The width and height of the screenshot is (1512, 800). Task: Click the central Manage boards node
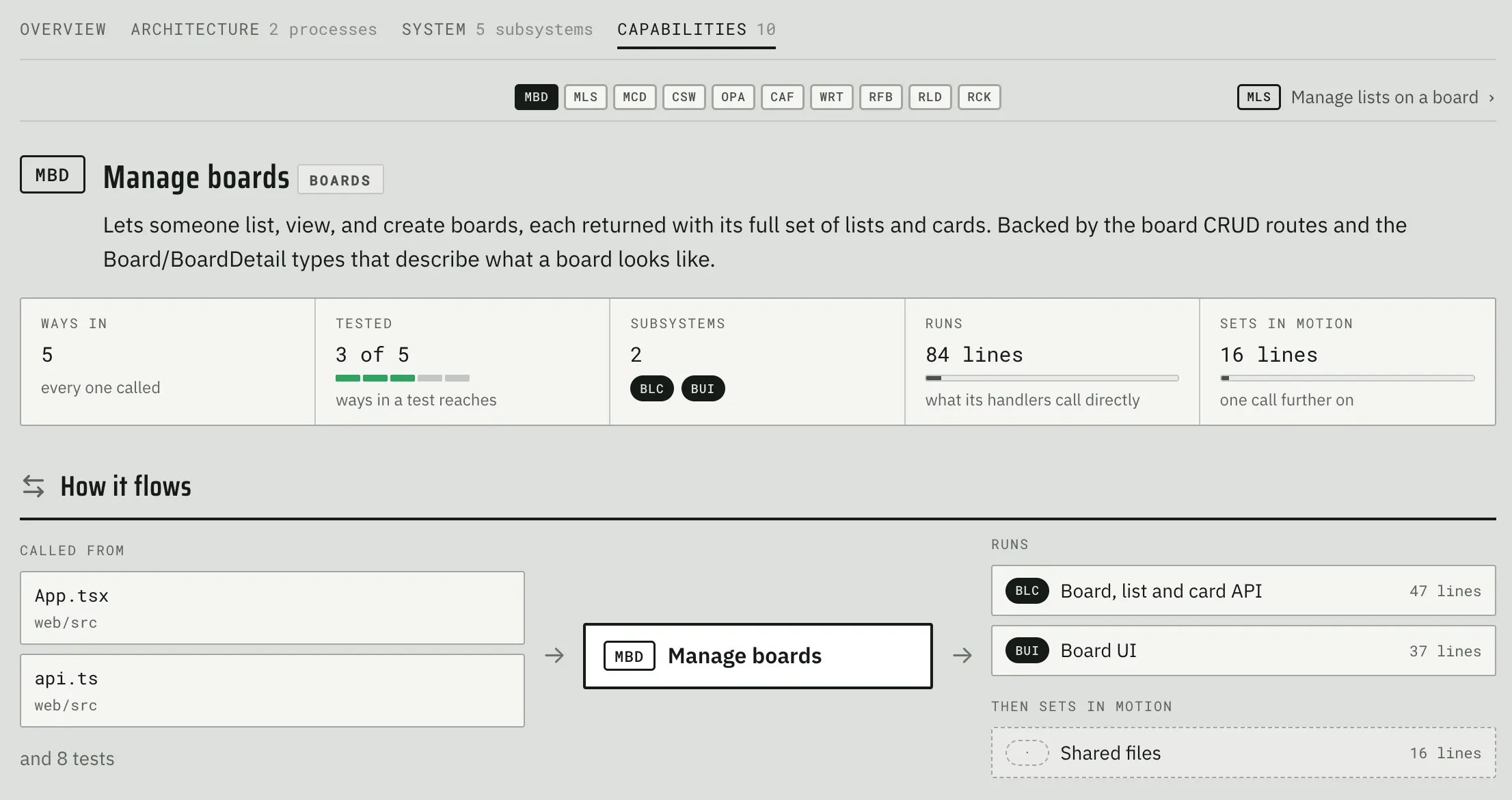pos(757,656)
